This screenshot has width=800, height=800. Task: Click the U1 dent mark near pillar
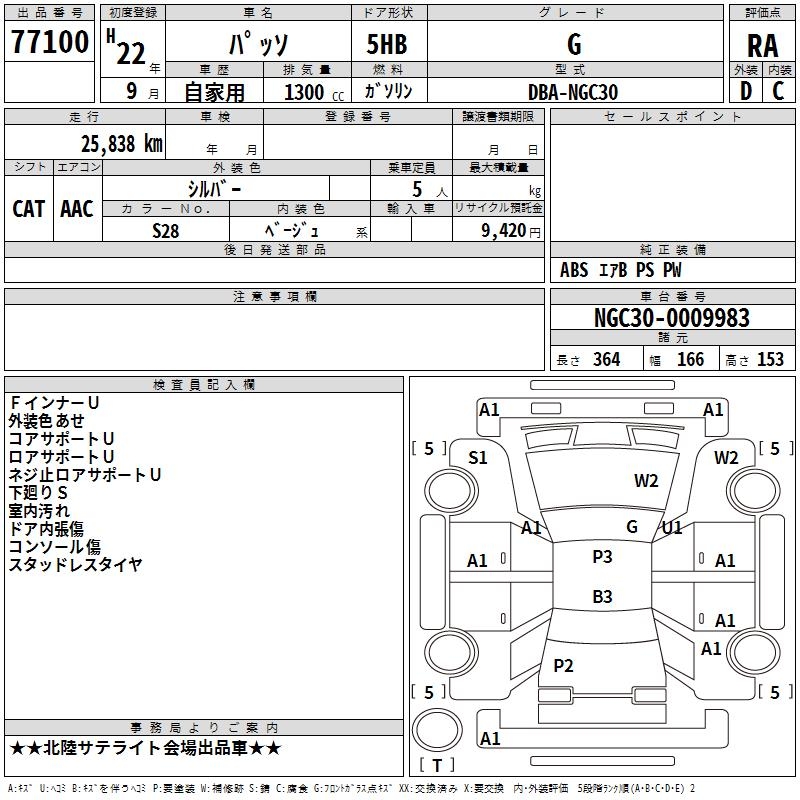[x=671, y=528]
